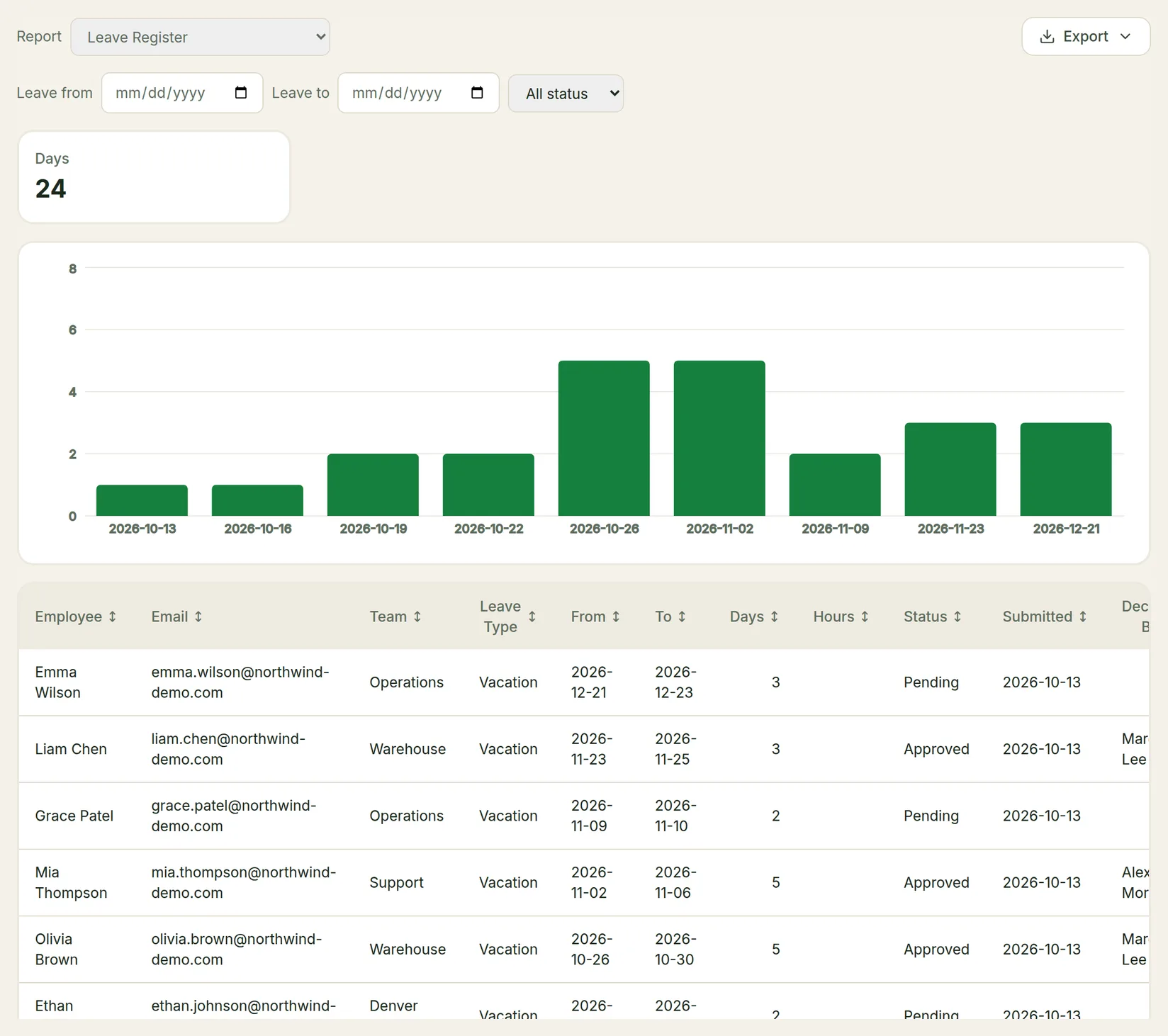The height and width of the screenshot is (1036, 1168).
Task: Focus the Leave from date field
Action: point(182,93)
